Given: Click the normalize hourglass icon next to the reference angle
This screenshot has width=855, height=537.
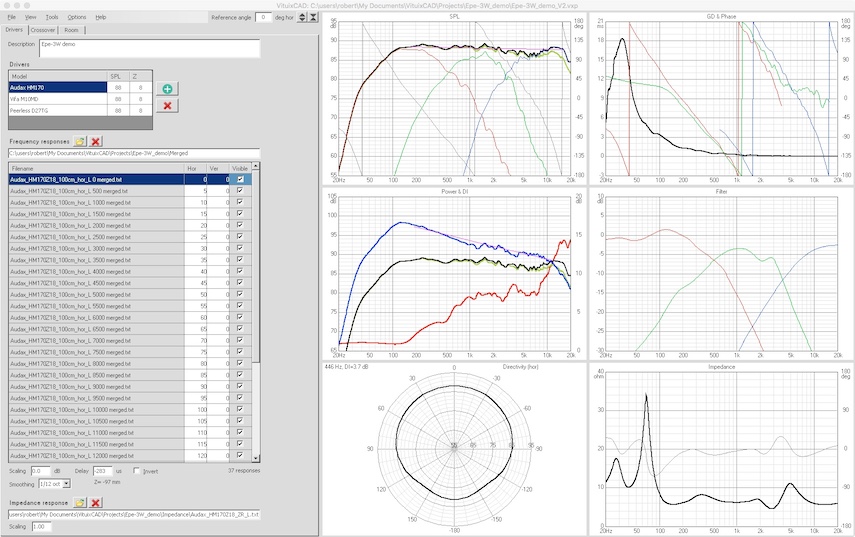Looking at the screenshot, I should click(314, 17).
